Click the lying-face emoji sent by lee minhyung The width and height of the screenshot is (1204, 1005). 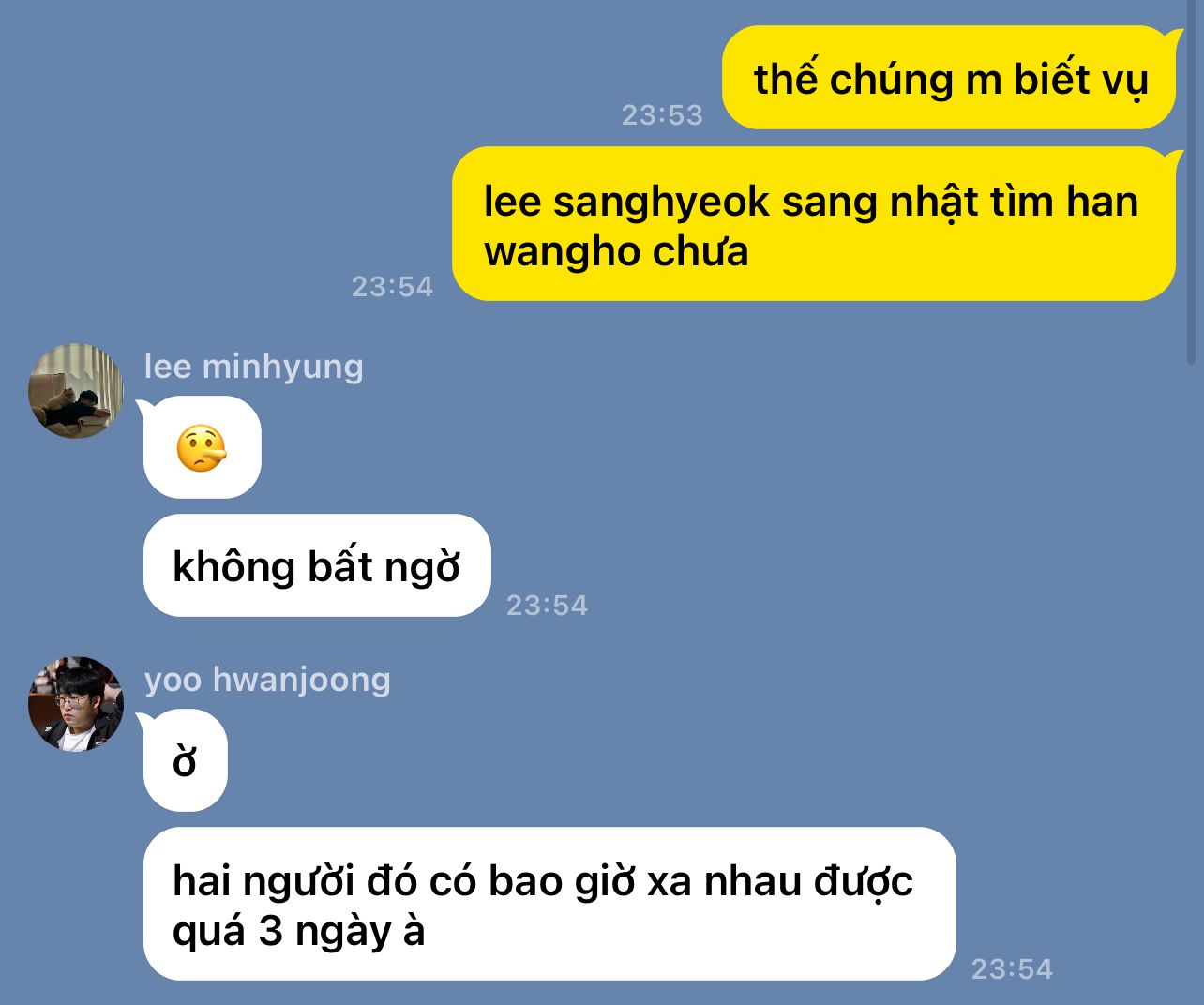click(202, 448)
